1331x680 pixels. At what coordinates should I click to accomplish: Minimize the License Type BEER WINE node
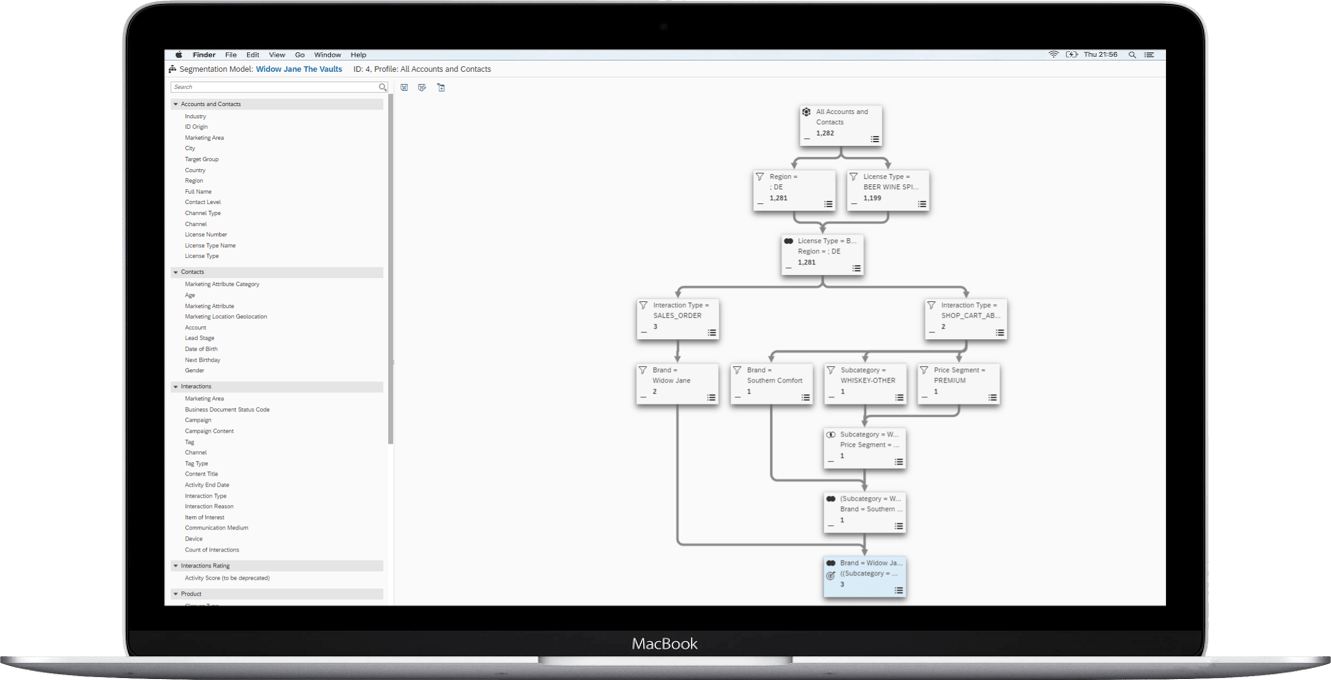[x=853, y=203]
